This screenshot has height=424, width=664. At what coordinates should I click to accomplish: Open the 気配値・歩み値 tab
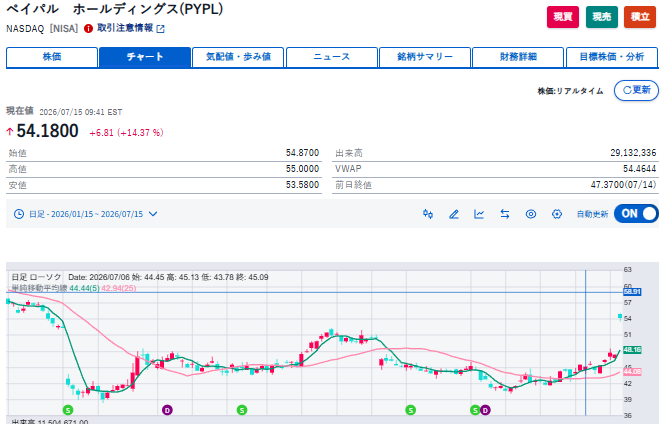tap(238, 57)
